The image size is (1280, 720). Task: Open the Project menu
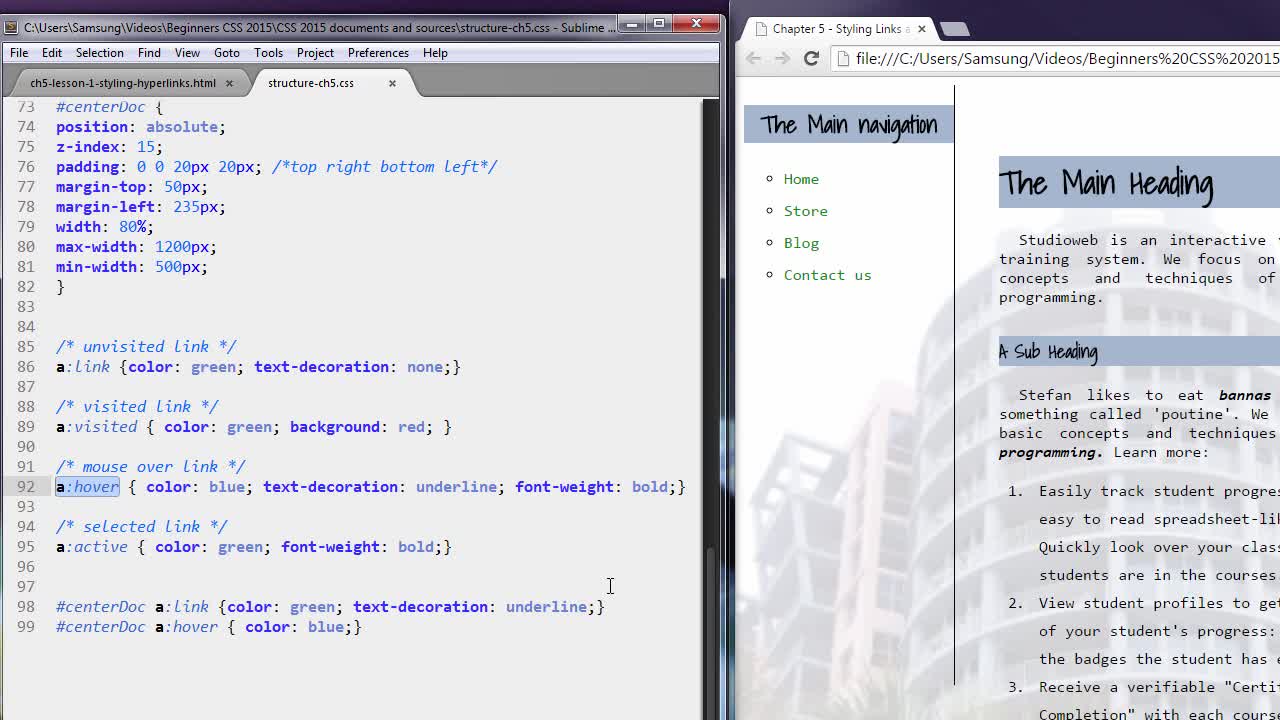(x=315, y=53)
